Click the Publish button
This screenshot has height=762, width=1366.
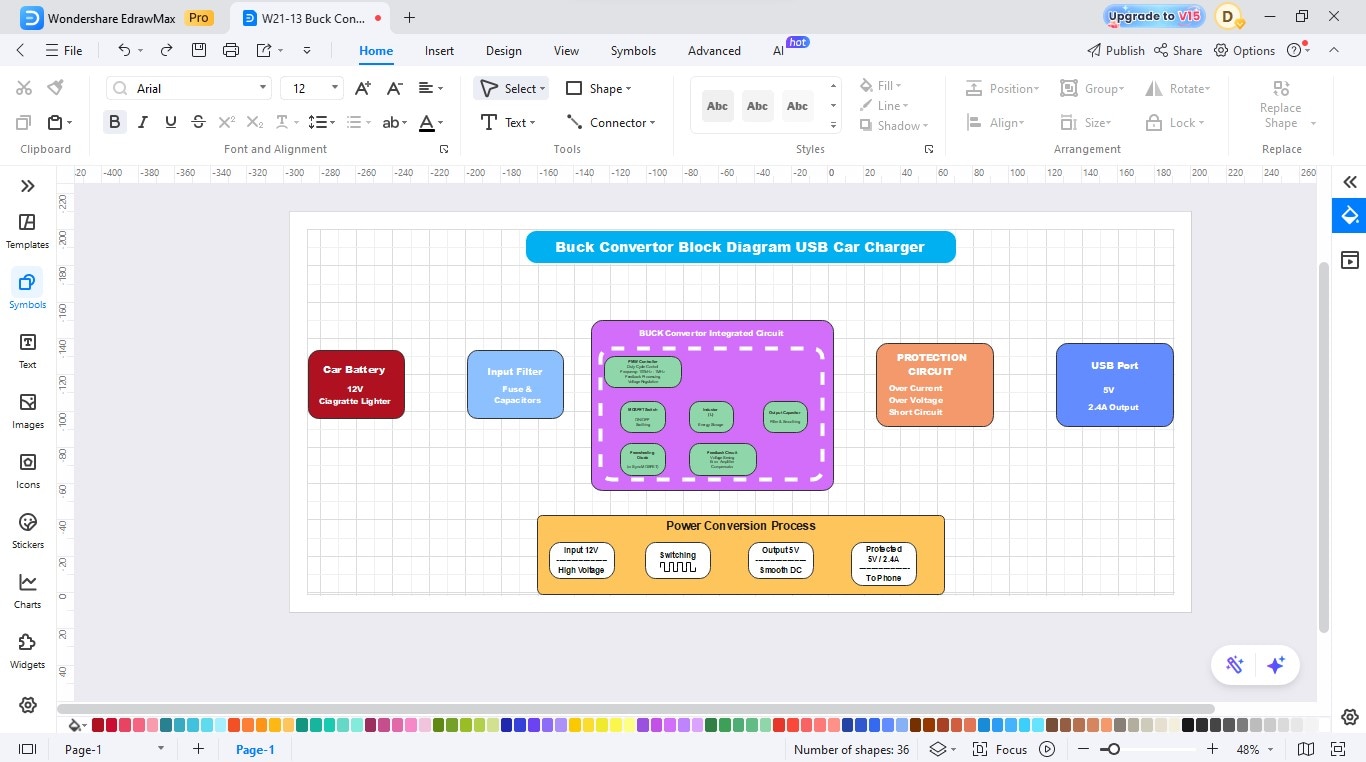pos(1116,50)
